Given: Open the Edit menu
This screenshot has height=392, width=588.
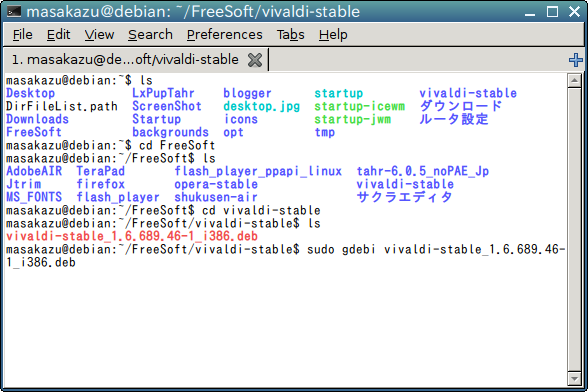Looking at the screenshot, I should [x=58, y=35].
